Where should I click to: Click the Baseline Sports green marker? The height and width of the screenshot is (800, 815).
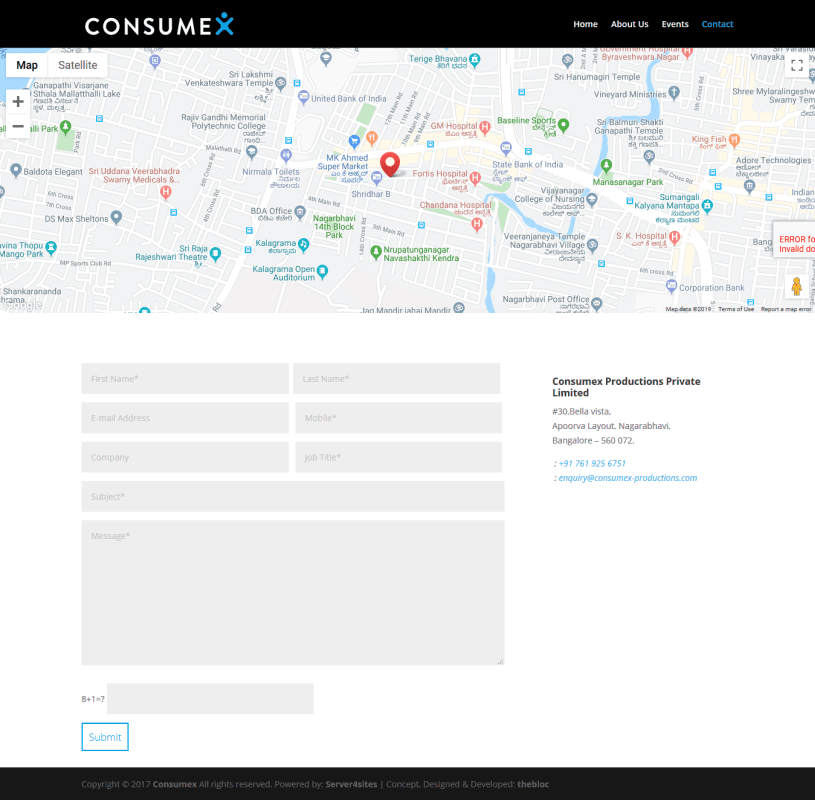click(x=563, y=125)
